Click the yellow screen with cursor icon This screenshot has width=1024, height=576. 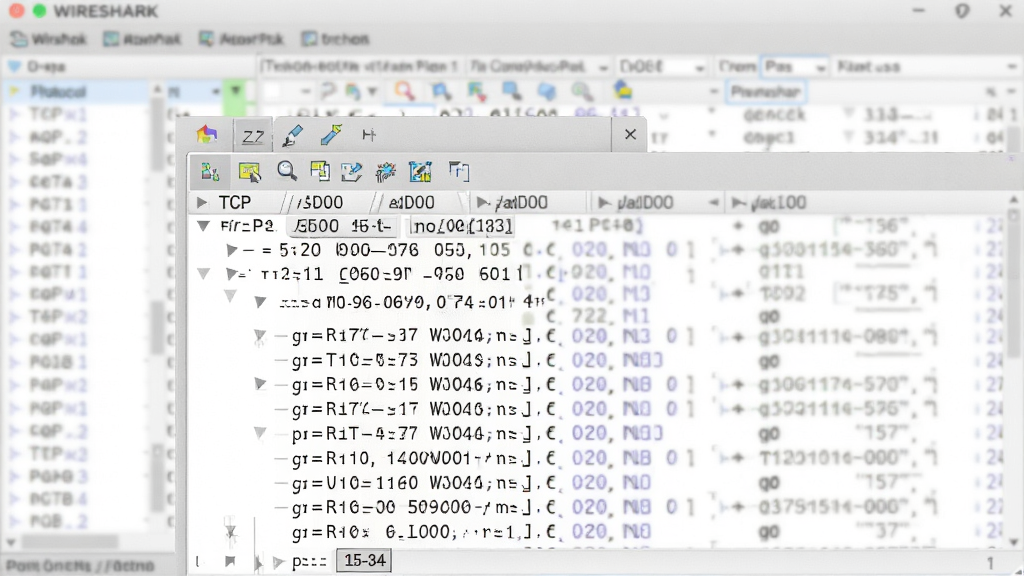coord(249,172)
